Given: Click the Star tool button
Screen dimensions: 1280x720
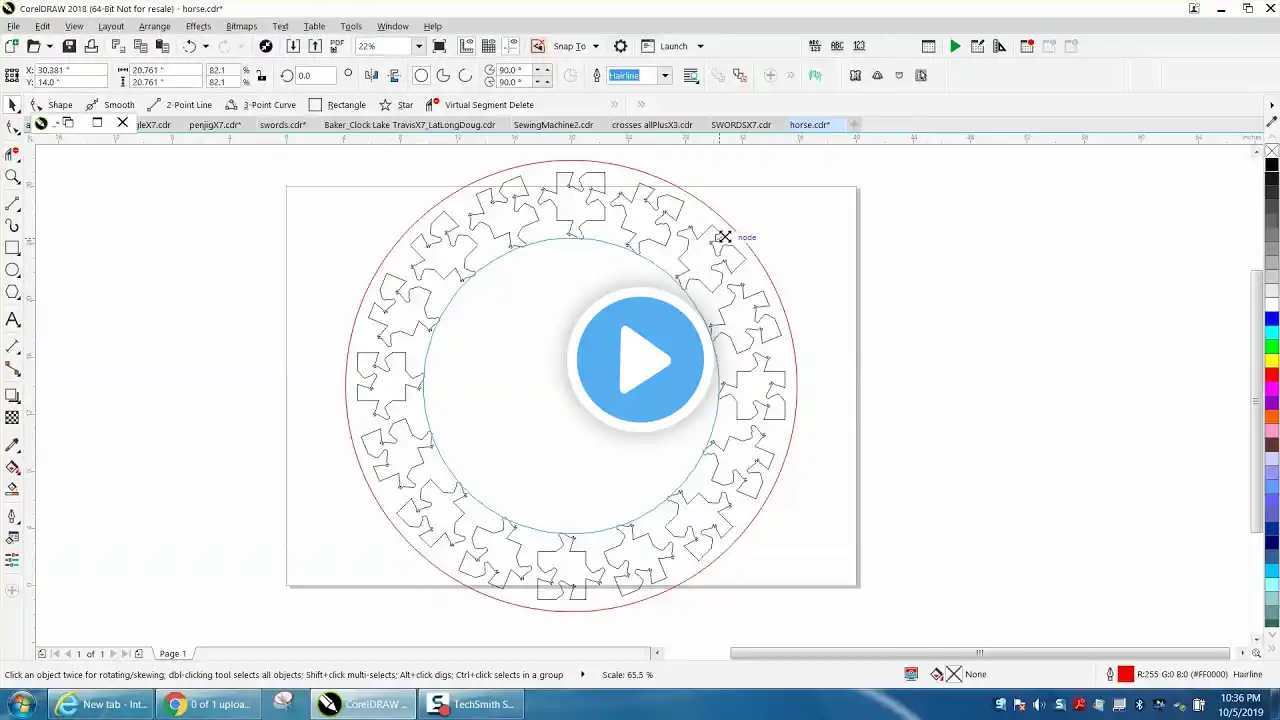Looking at the screenshot, I should 396,105.
